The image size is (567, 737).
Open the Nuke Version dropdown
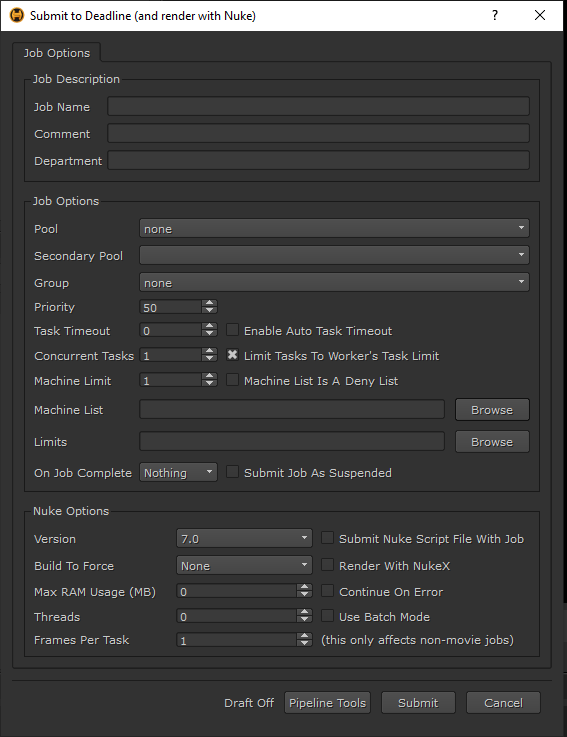click(244, 538)
